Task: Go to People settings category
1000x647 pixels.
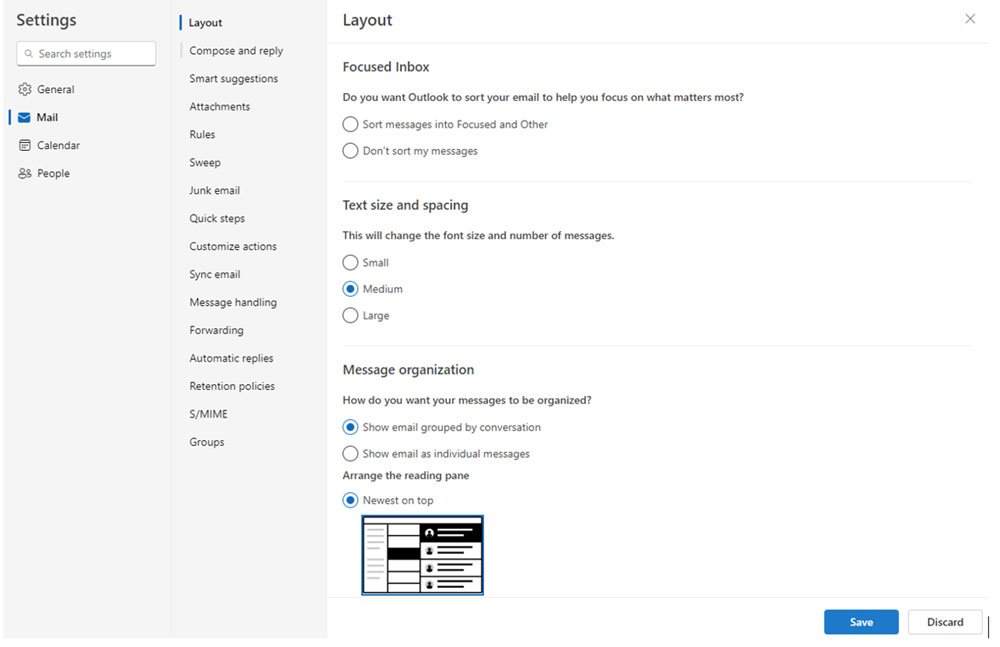Action: pyautogui.click(x=53, y=174)
